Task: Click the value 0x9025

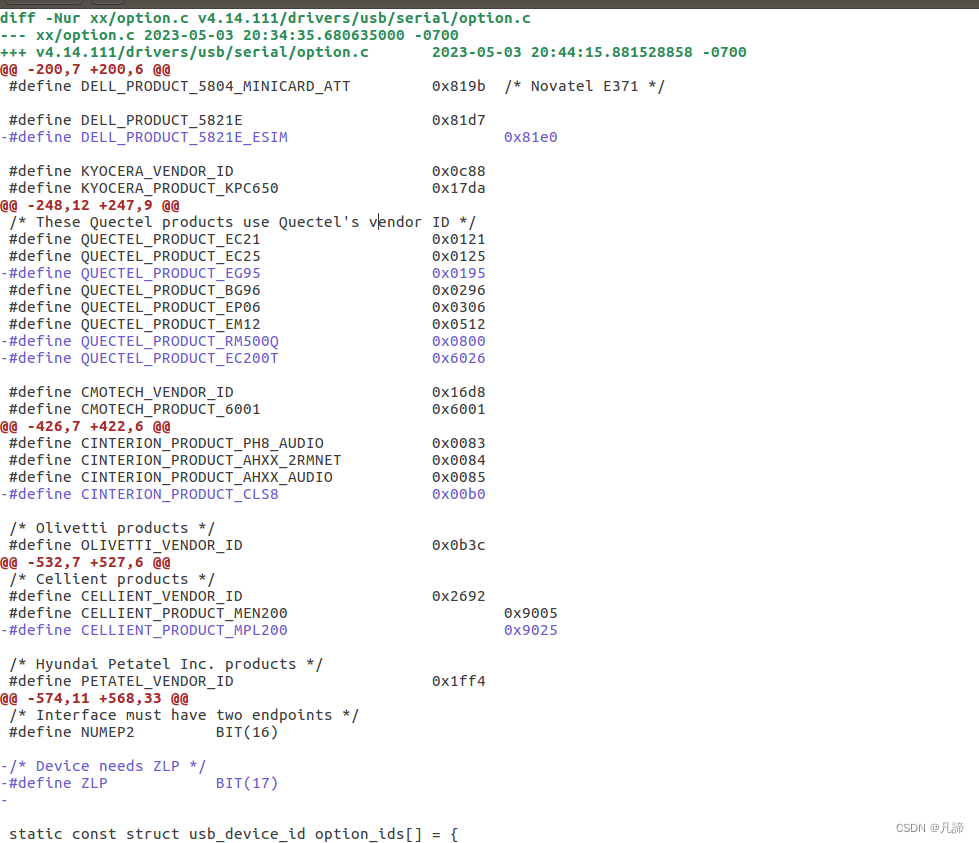Action: (x=531, y=630)
